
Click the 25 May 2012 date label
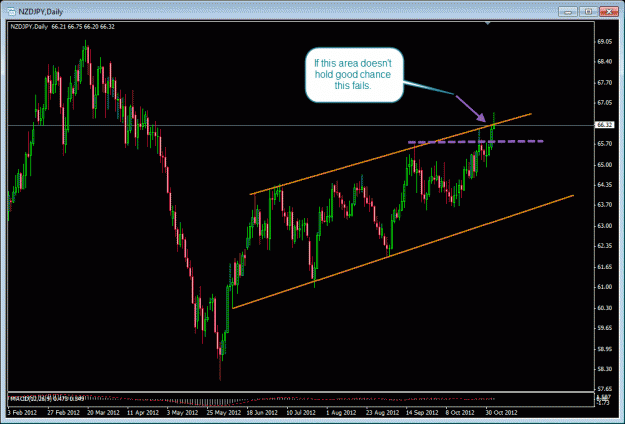click(x=223, y=413)
